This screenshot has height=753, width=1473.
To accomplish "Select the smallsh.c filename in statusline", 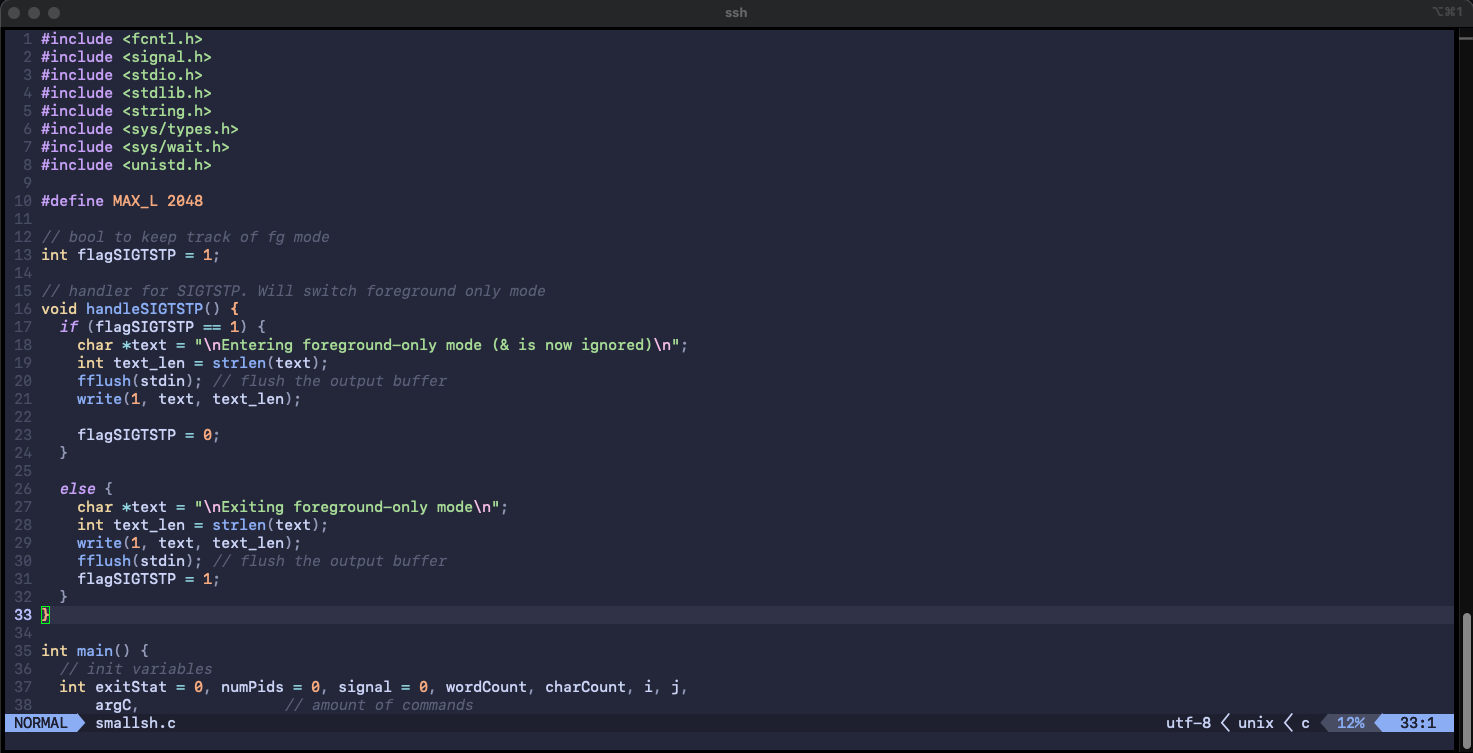I will (136, 722).
